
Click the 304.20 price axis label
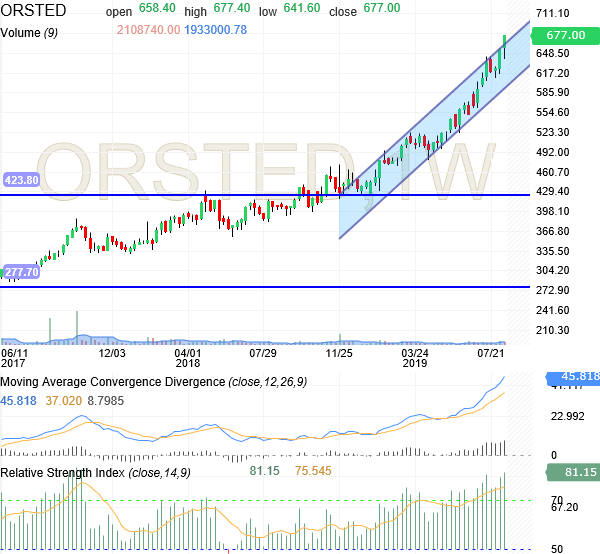pyautogui.click(x=553, y=270)
